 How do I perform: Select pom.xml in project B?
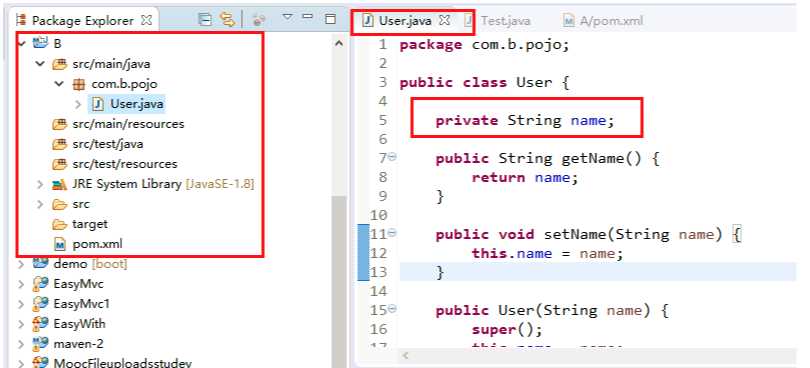(x=97, y=244)
